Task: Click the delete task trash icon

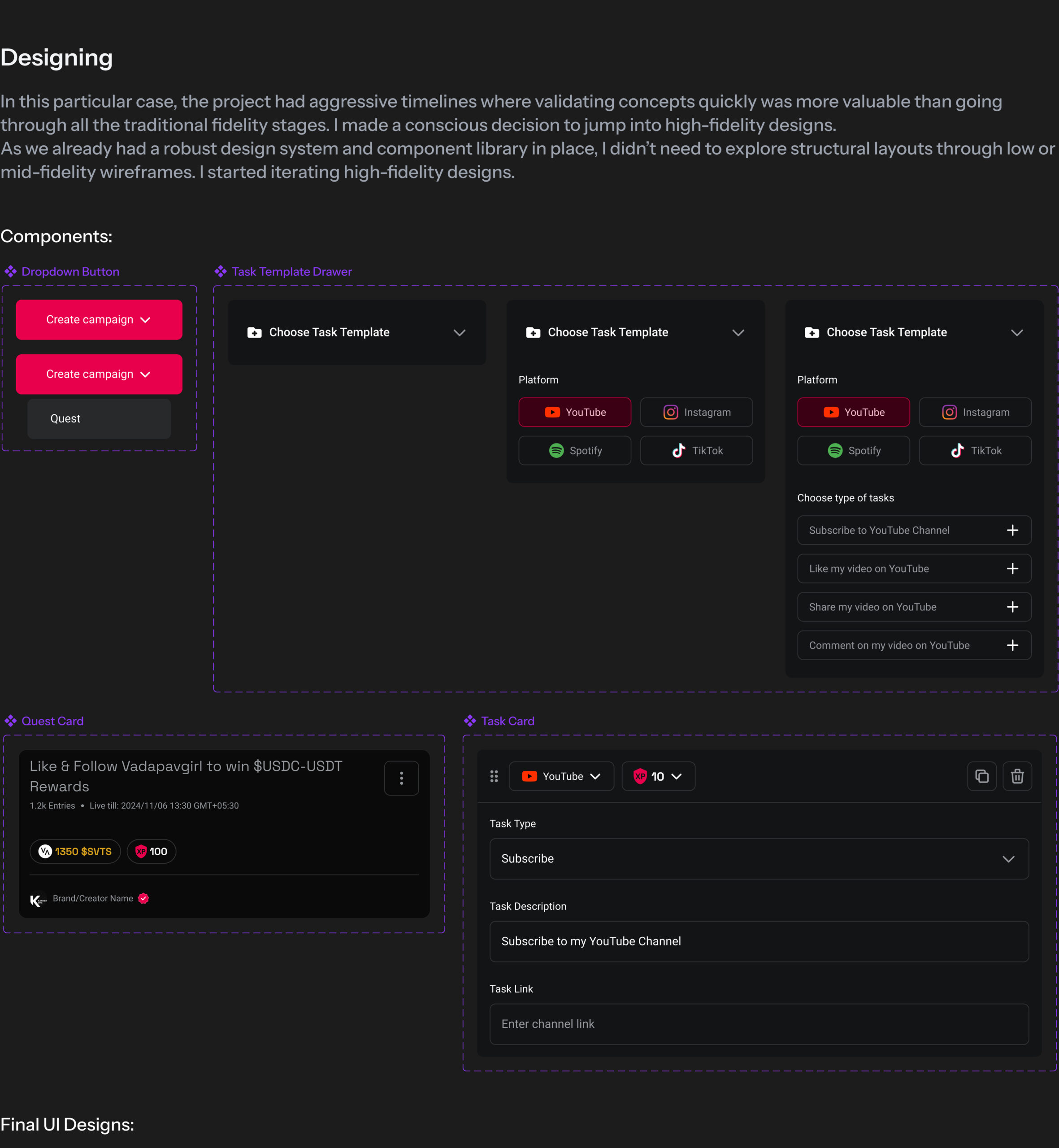Action: 1017,776
